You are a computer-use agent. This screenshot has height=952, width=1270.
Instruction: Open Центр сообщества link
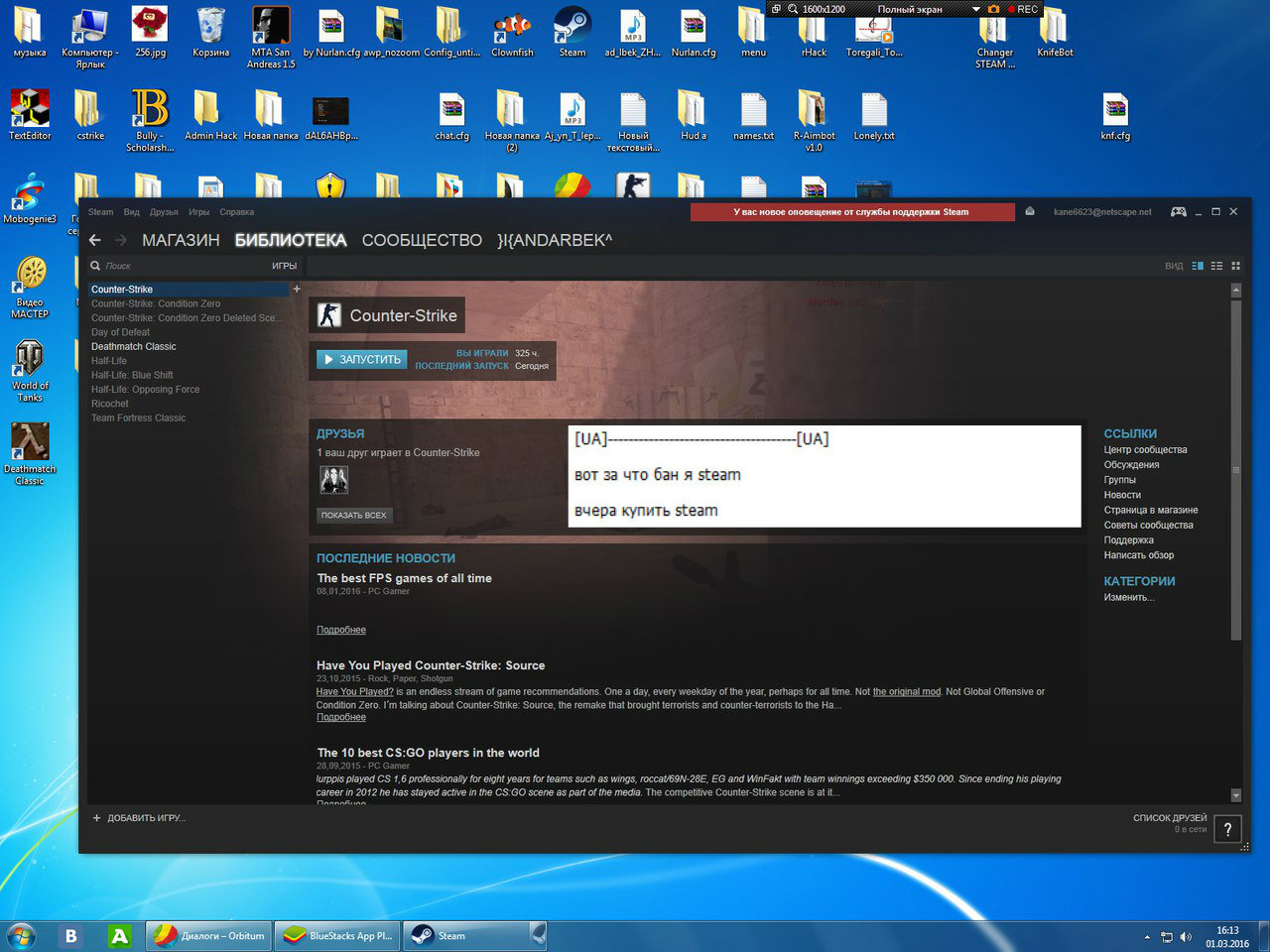(x=1145, y=450)
